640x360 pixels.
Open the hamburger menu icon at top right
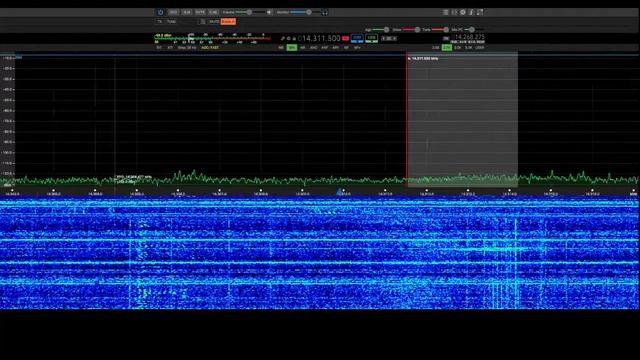(446, 12)
